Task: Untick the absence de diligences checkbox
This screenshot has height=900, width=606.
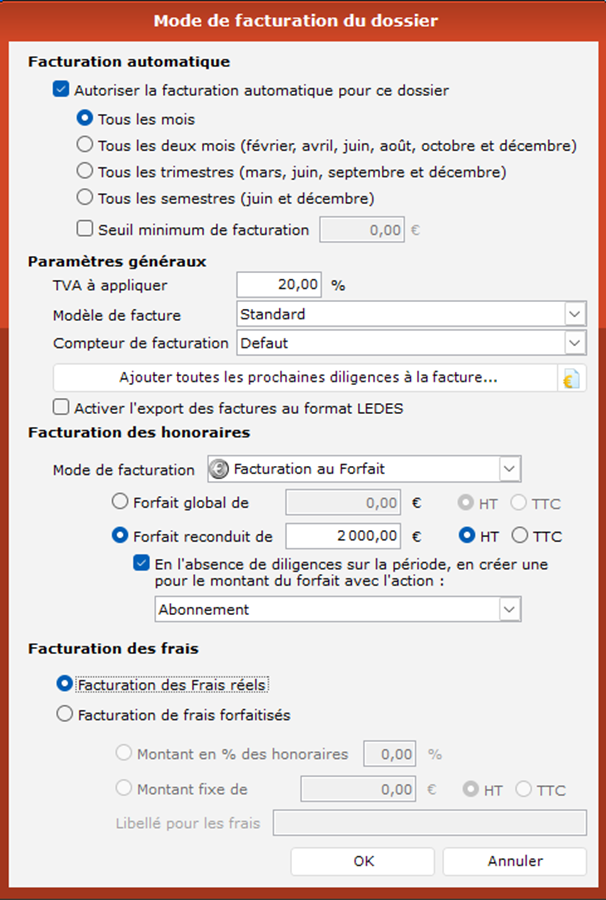Action: tap(142, 564)
